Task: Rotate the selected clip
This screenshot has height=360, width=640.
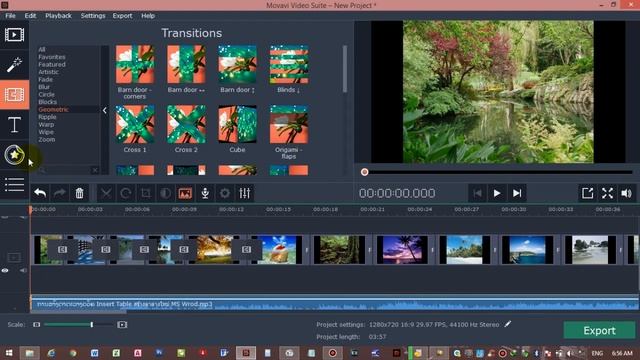Action: tap(126, 193)
